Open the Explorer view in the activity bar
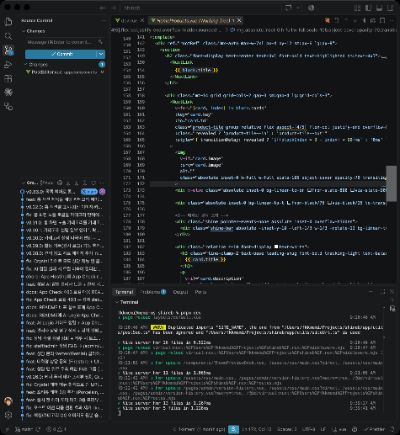This screenshot has height=435, width=400. coord(8,22)
